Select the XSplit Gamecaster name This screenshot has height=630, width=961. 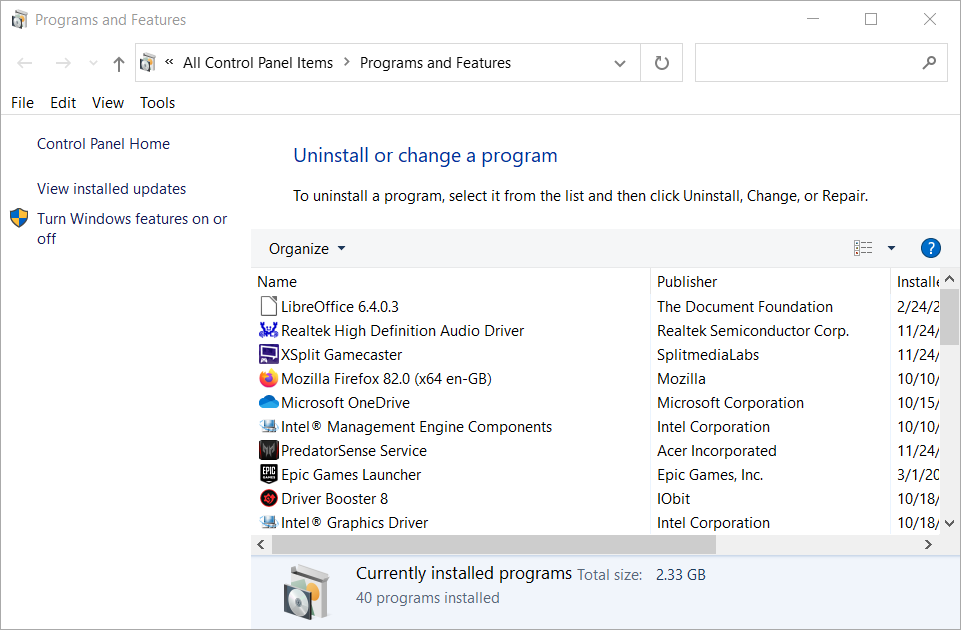point(341,354)
